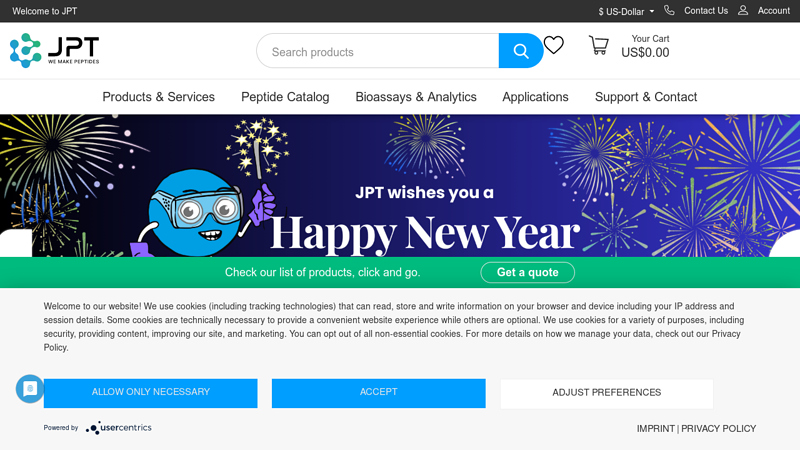
Task: Click the Usercentrics logo
Action: (x=119, y=428)
